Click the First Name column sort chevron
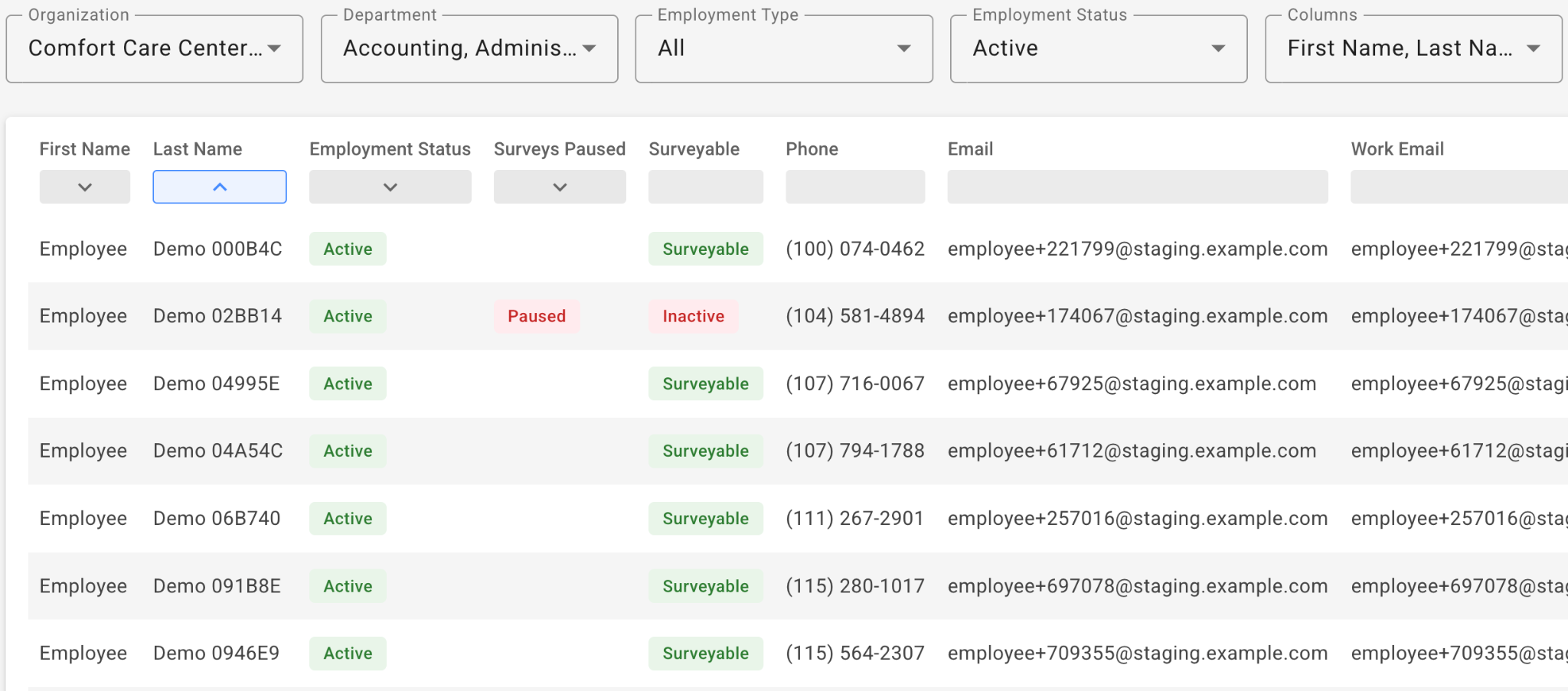This screenshot has width=1568, height=691. pyautogui.click(x=85, y=187)
